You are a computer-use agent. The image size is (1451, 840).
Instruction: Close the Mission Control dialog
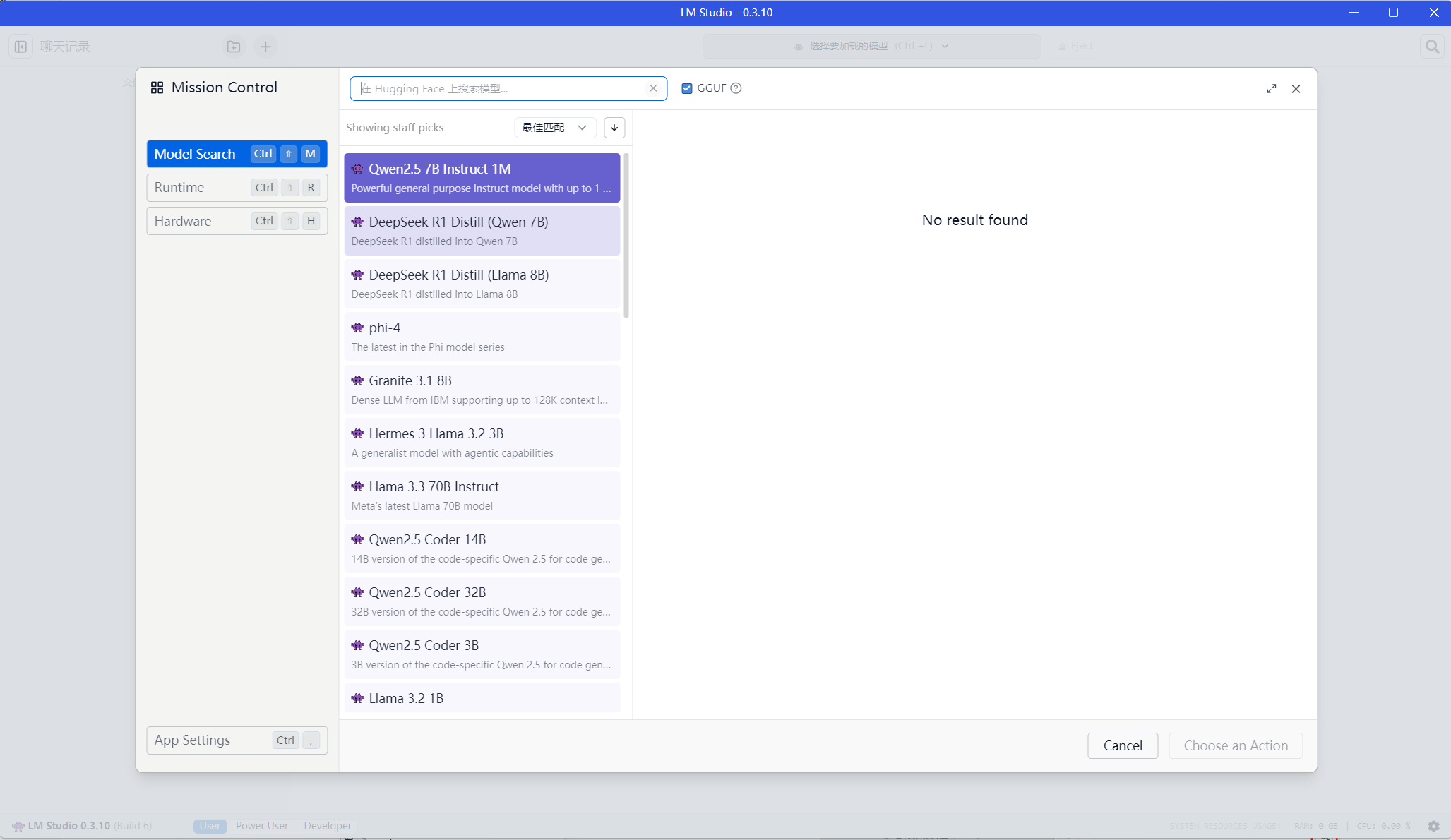click(x=1296, y=89)
